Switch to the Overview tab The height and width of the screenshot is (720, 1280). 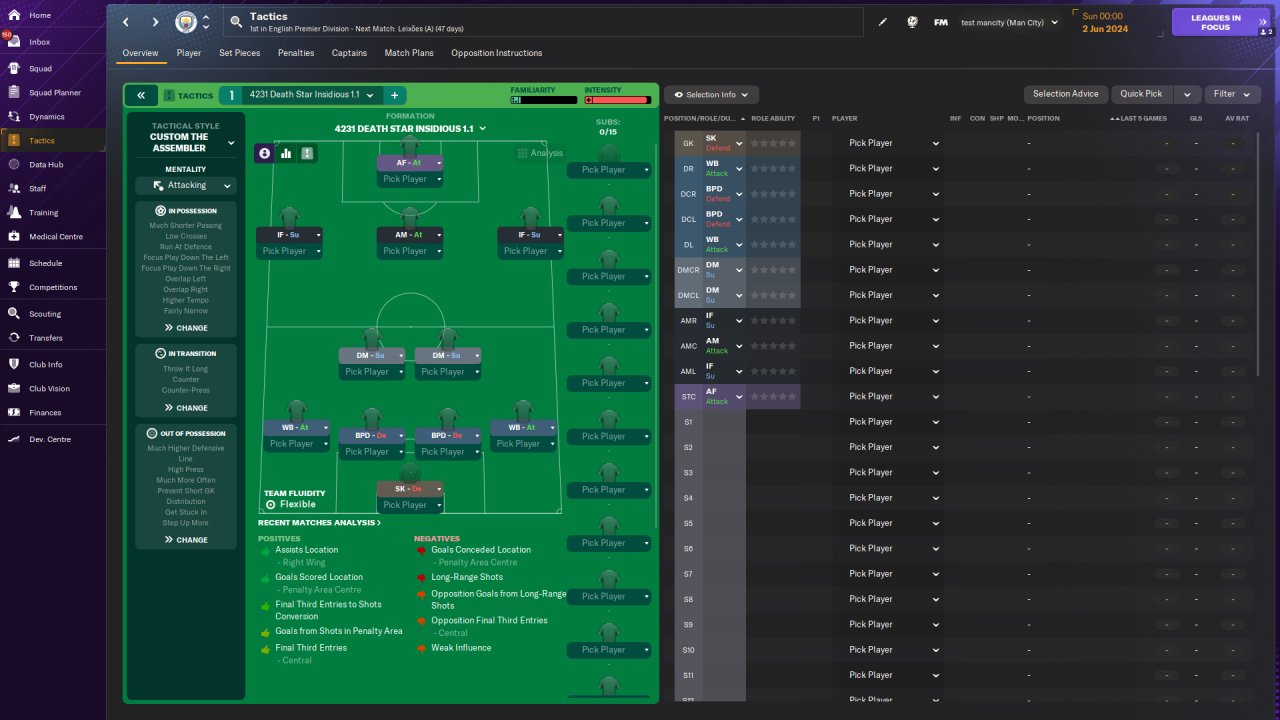140,53
